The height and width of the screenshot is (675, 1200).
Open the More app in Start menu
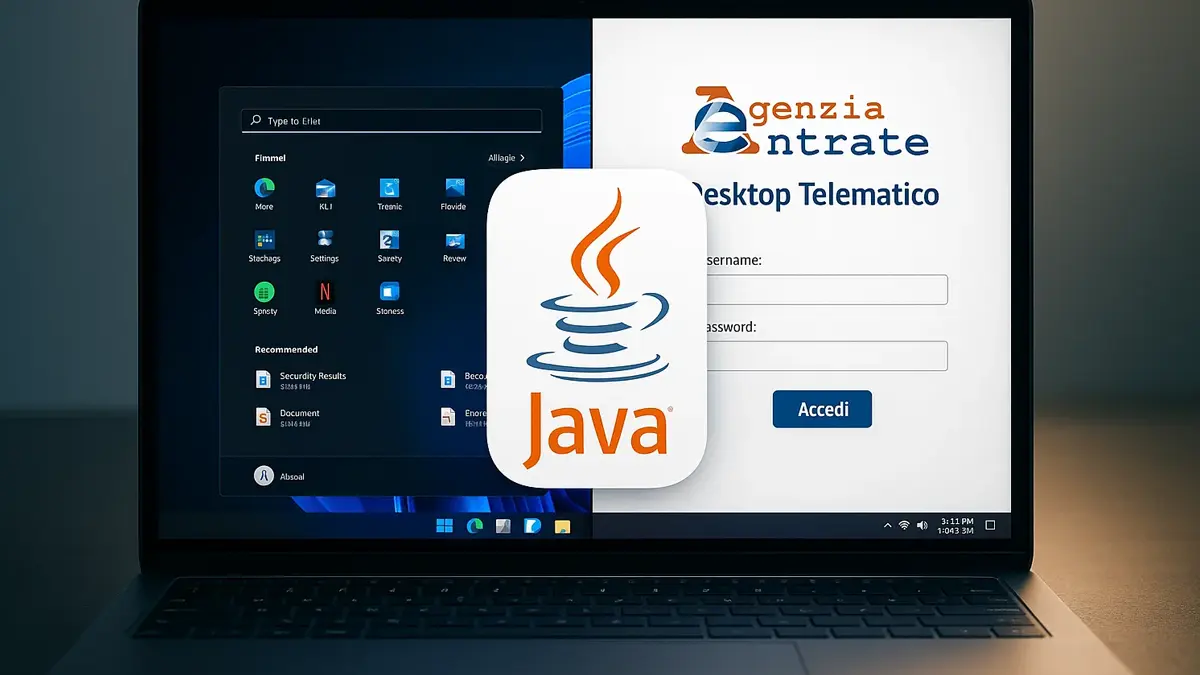tap(264, 188)
